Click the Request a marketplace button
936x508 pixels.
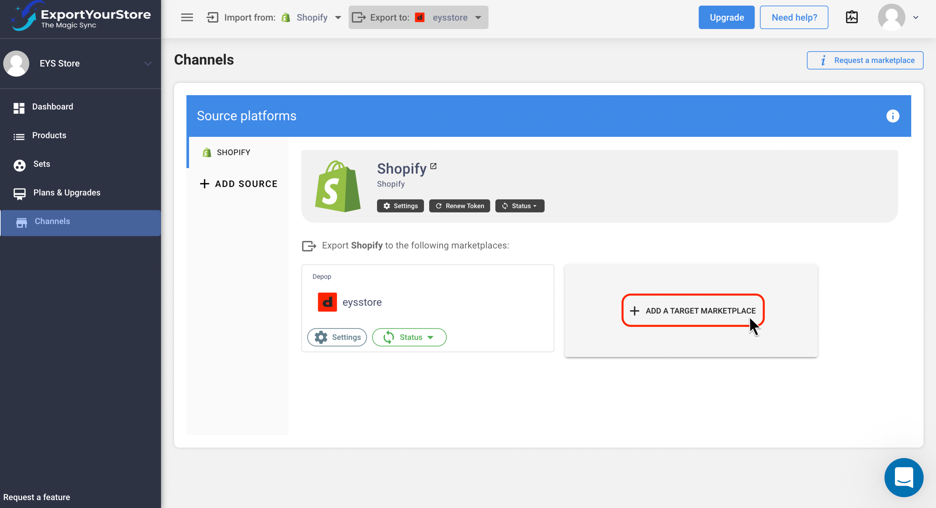point(865,60)
